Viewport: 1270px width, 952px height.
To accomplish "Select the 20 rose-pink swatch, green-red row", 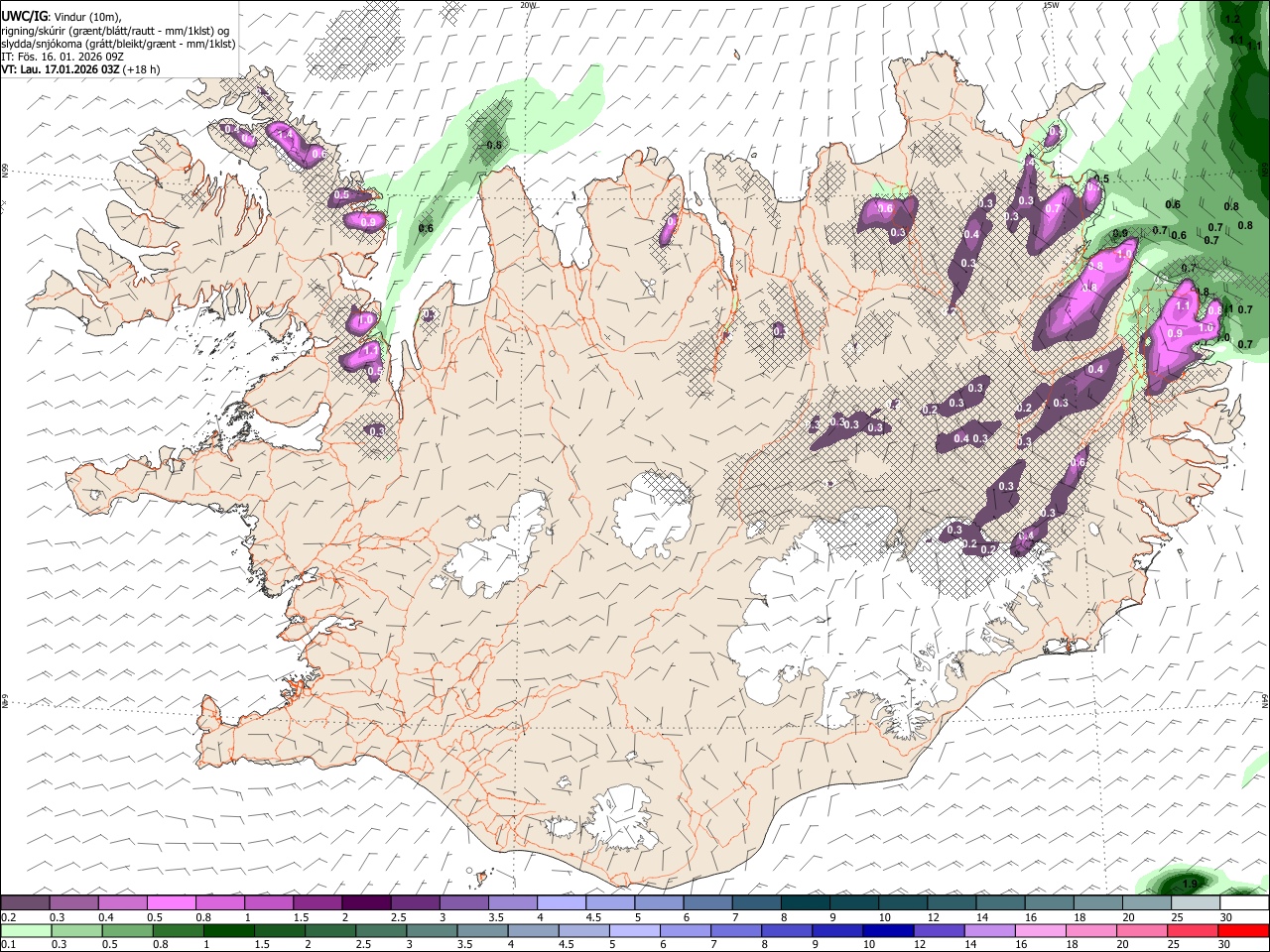I will (1143, 930).
